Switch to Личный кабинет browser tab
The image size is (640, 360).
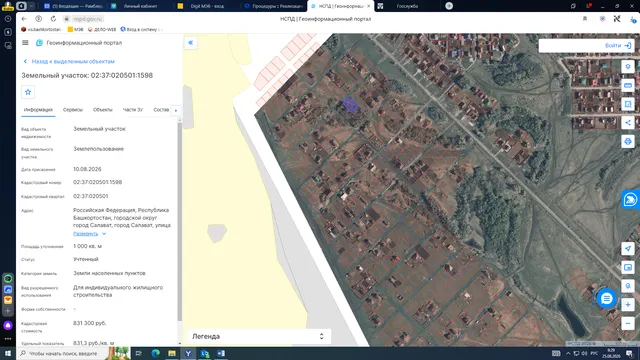point(140,6)
